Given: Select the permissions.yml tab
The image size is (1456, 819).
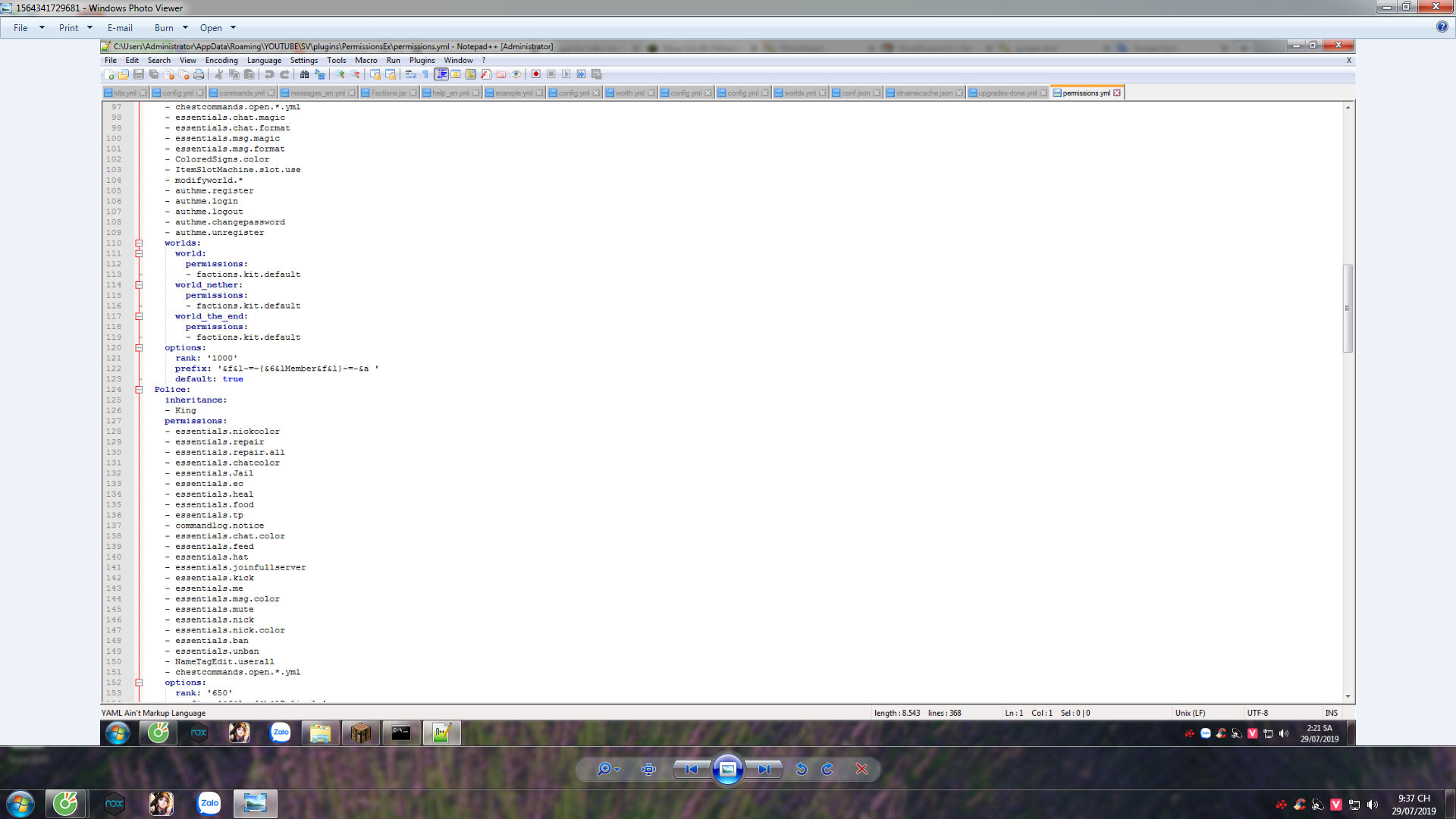Looking at the screenshot, I should click(1085, 93).
